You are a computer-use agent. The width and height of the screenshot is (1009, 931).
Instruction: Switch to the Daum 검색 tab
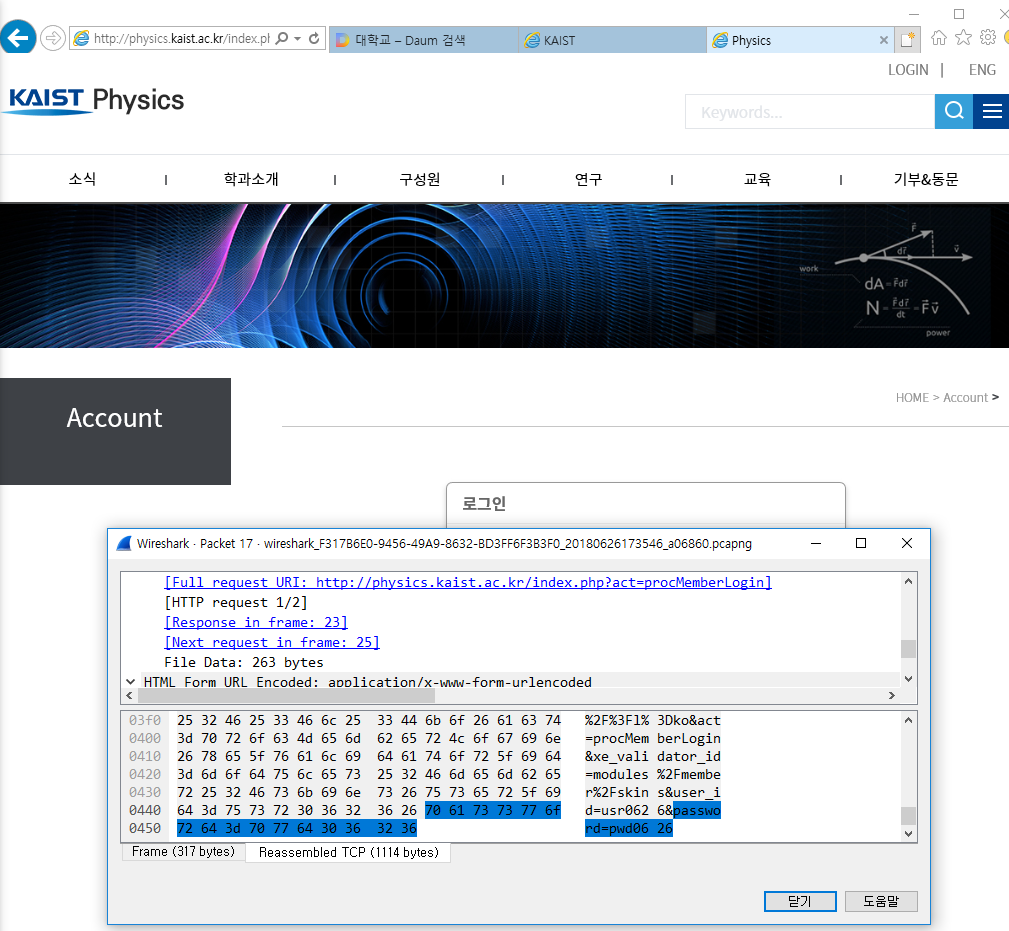tap(423, 40)
